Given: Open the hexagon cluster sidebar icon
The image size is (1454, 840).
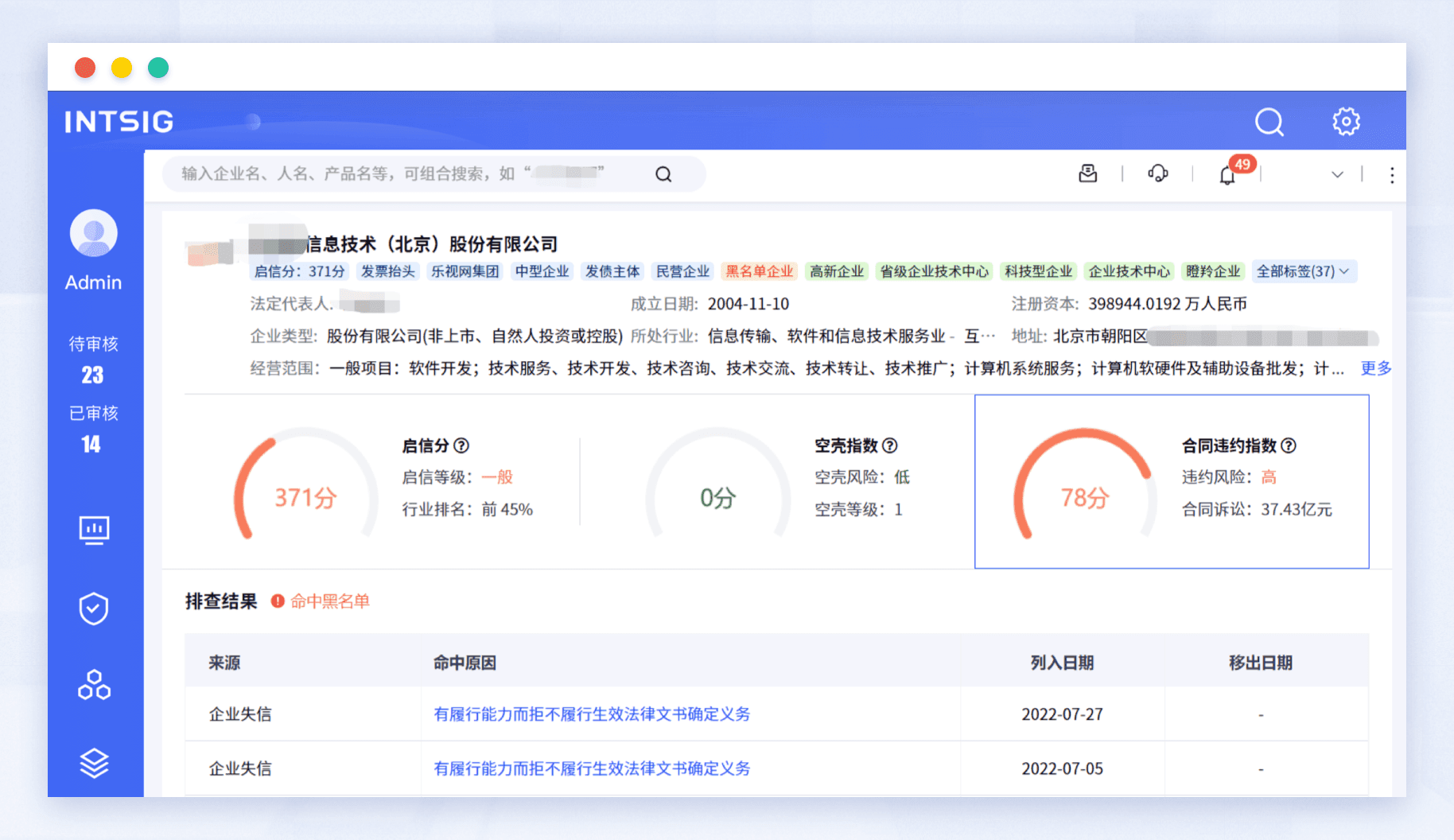Looking at the screenshot, I should tap(94, 685).
